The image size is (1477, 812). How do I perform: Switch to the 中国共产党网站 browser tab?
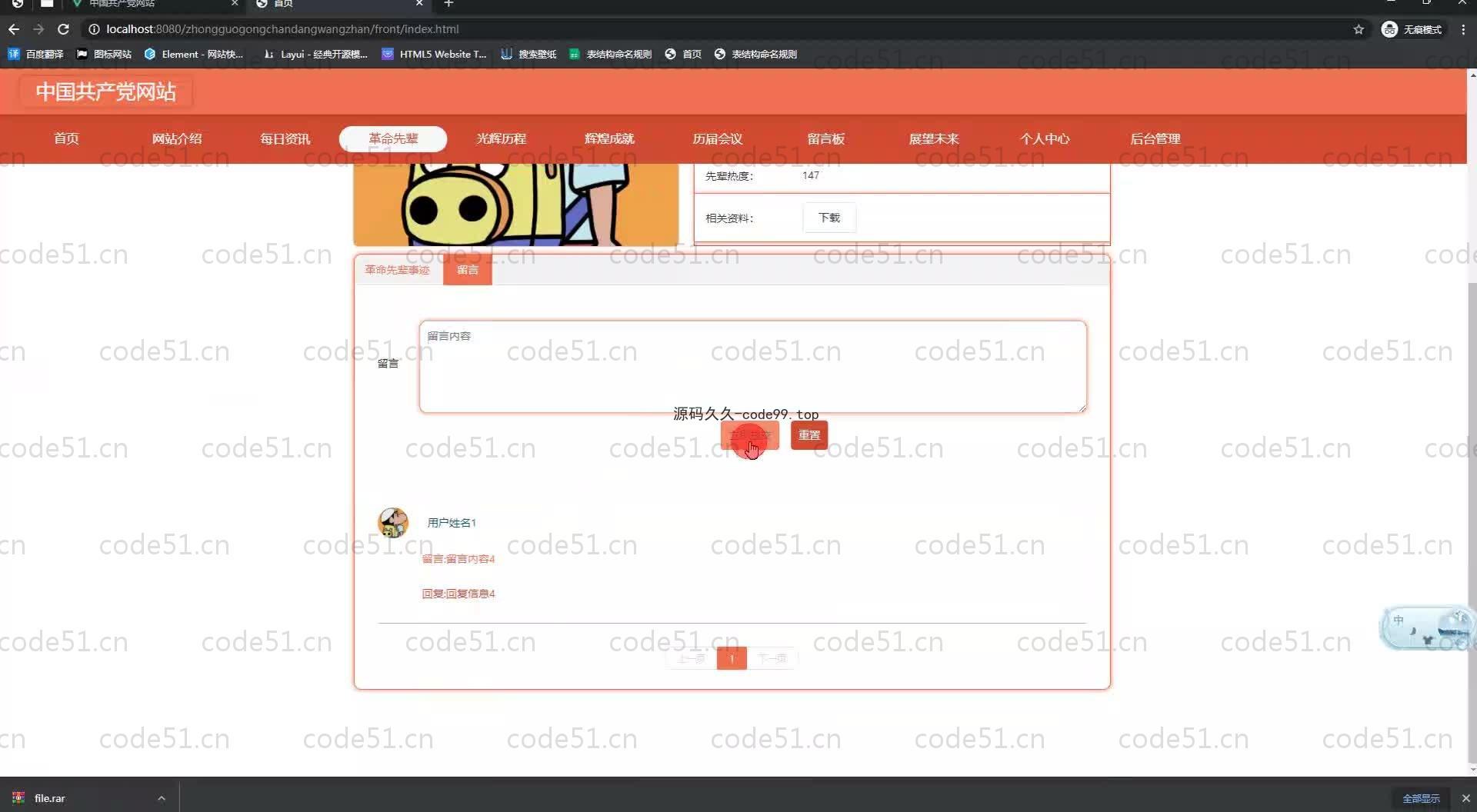(154, 4)
